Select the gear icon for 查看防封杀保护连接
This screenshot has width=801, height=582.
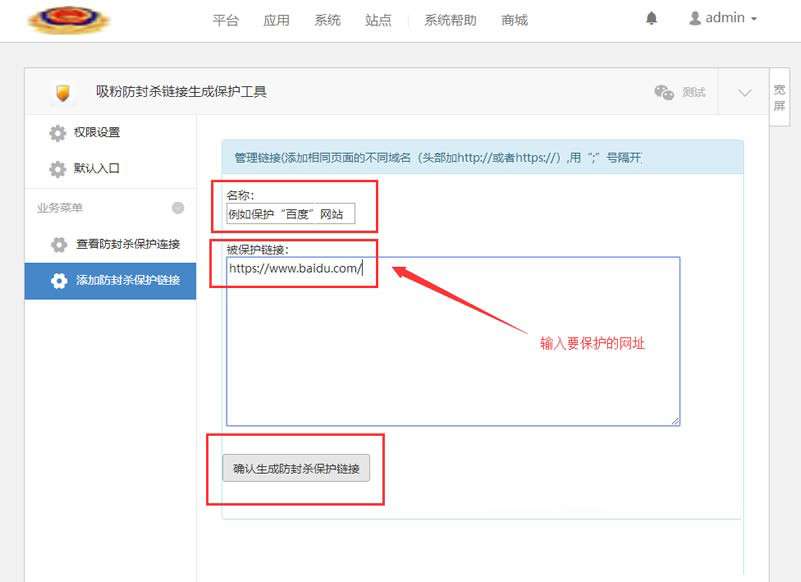[57, 242]
